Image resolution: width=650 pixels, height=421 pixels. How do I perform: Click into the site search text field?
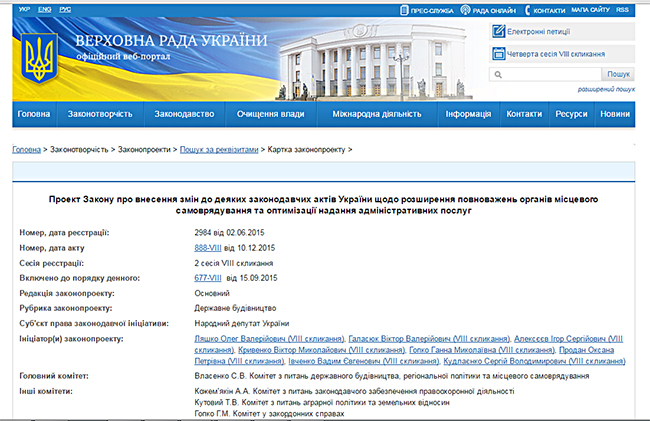(x=545, y=75)
